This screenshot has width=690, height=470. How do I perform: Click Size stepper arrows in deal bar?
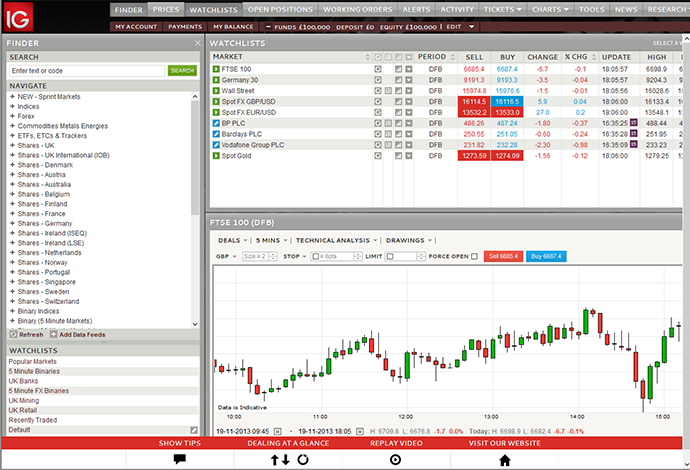[273, 256]
